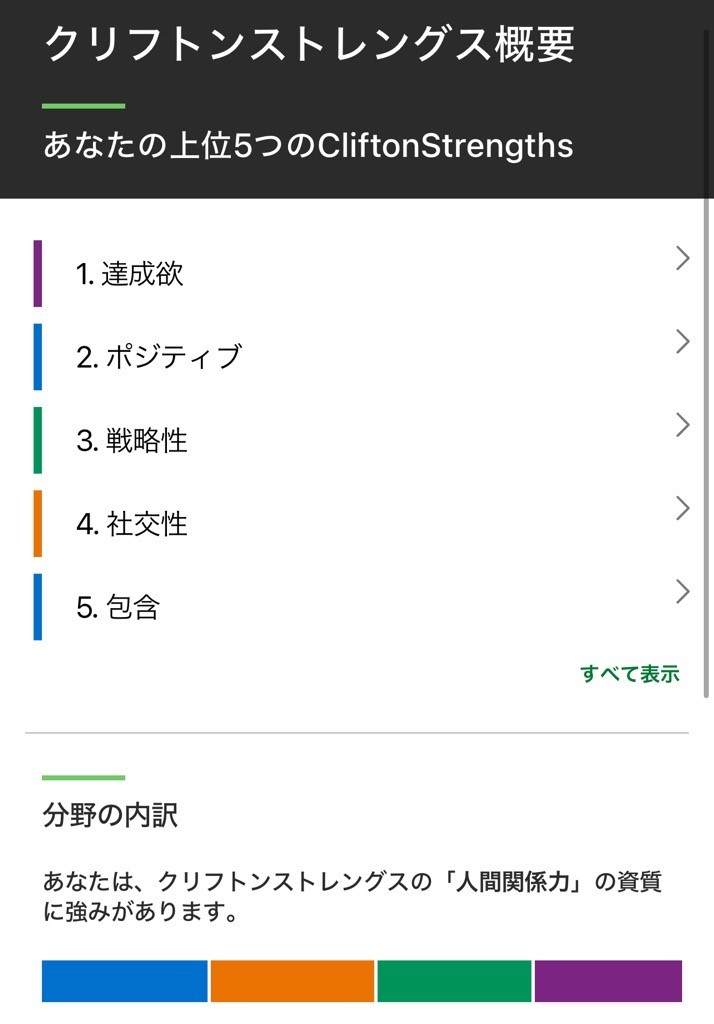Click the orange marker beside 社交性
This screenshot has width=714, height=1024.
pyautogui.click(x=38, y=523)
